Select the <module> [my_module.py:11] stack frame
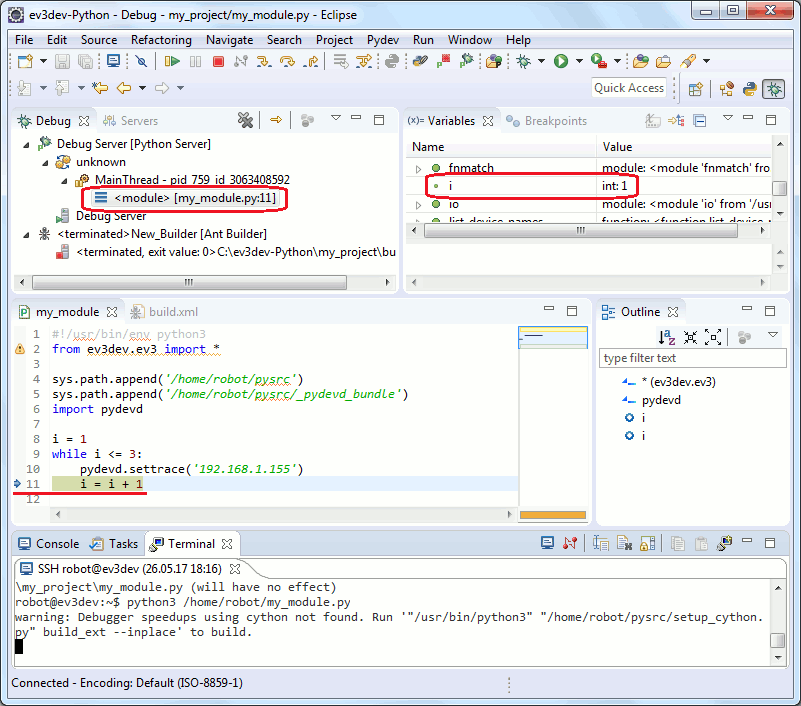The height and width of the screenshot is (706, 801). point(185,198)
